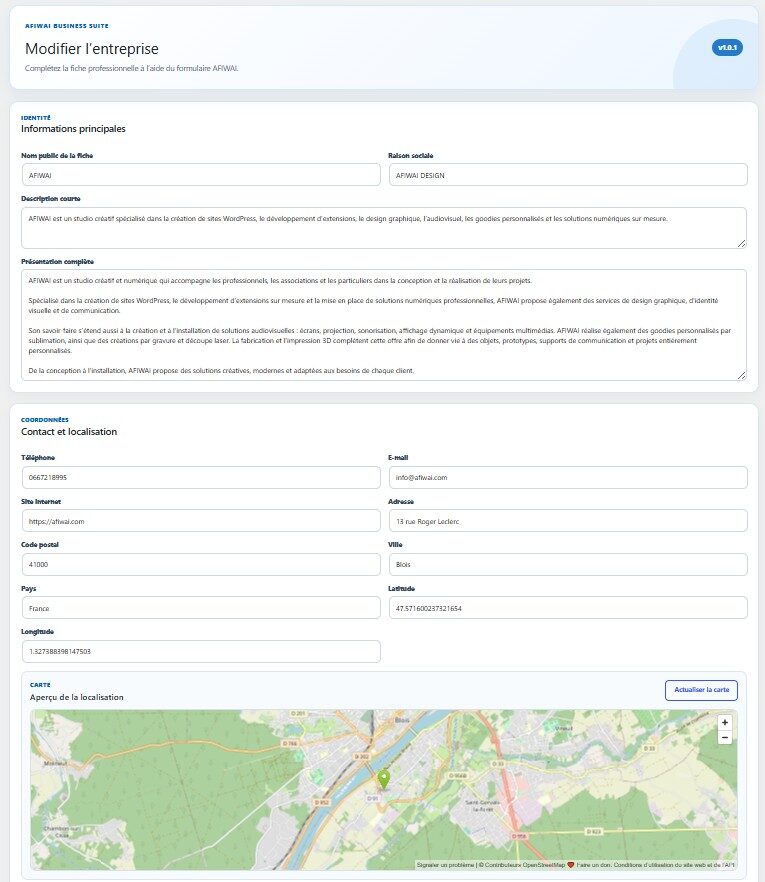Viewport: 765px width, 882px height.
Task: Click the Contact et localisation heading
Action: click(x=69, y=431)
